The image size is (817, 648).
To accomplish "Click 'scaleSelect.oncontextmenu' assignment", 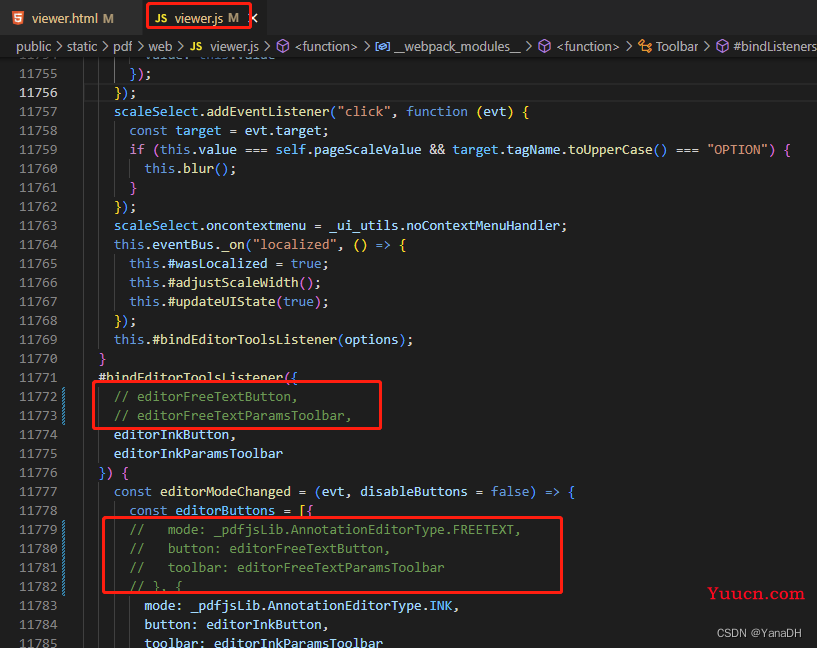I will coord(209,226).
